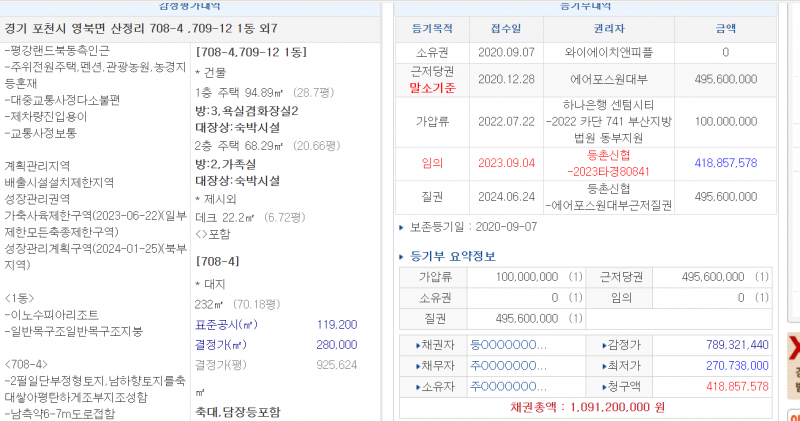Select the 금액 column header
The image size is (800, 421).
(x=725, y=29)
